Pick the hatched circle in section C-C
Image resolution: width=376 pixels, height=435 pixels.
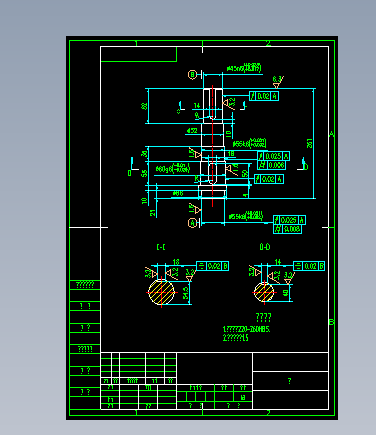point(162,292)
